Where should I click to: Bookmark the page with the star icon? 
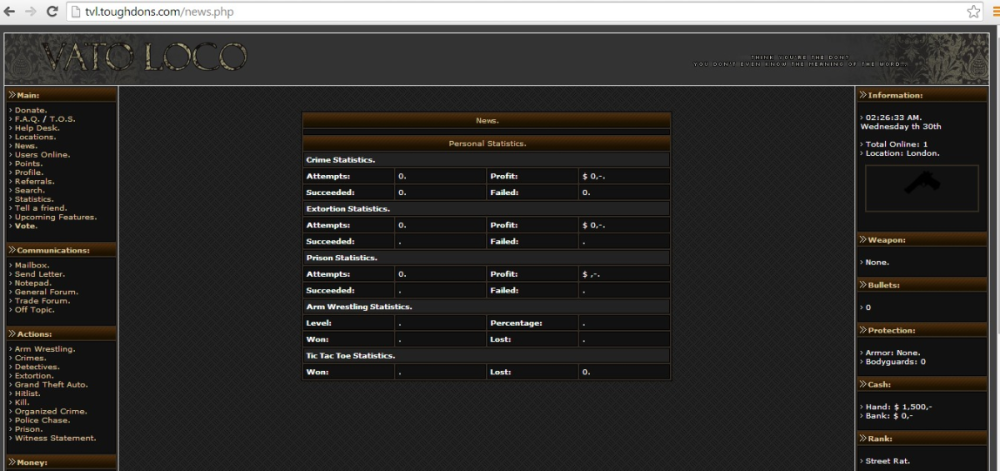click(x=973, y=11)
